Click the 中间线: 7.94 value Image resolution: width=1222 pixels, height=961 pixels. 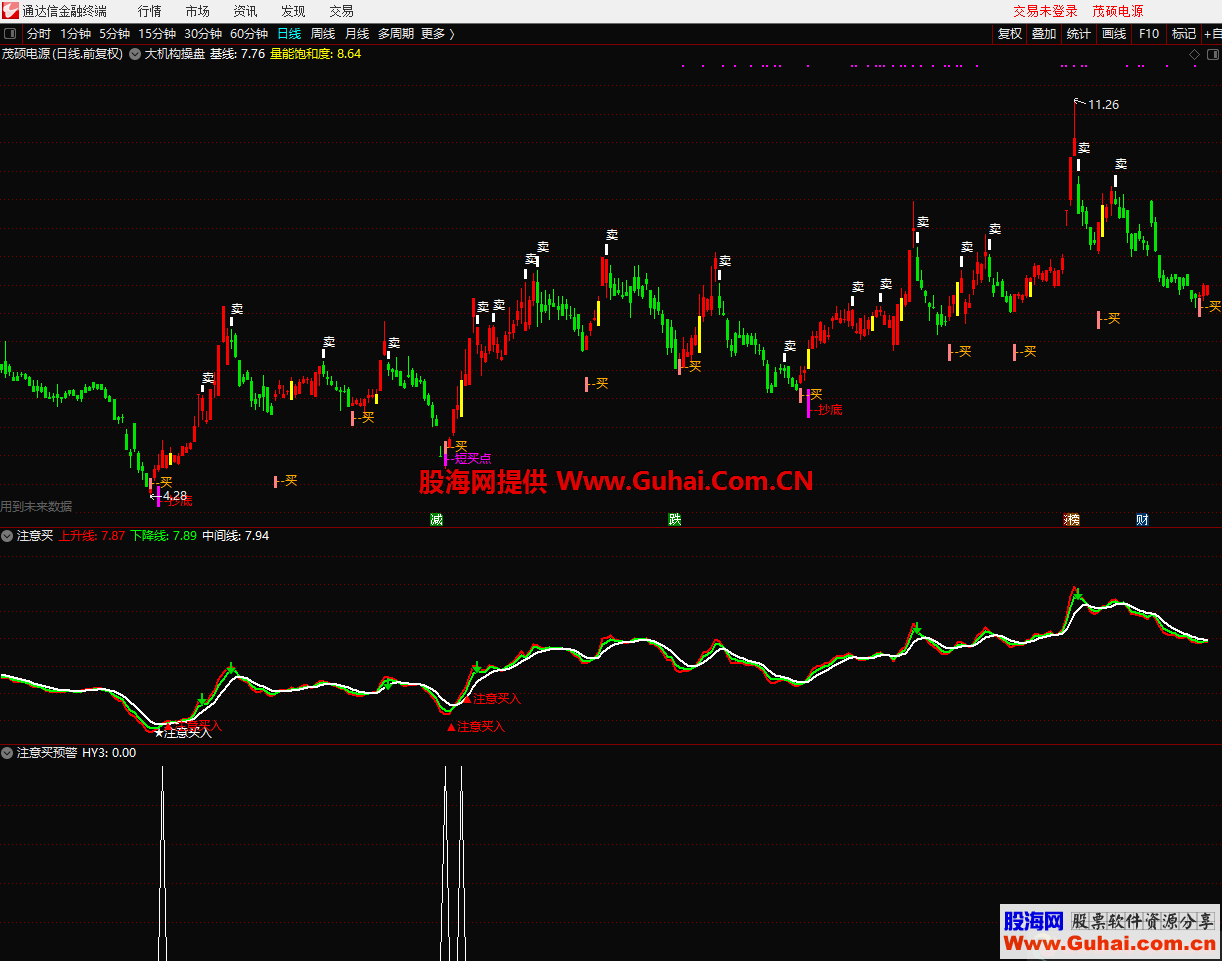click(236, 536)
